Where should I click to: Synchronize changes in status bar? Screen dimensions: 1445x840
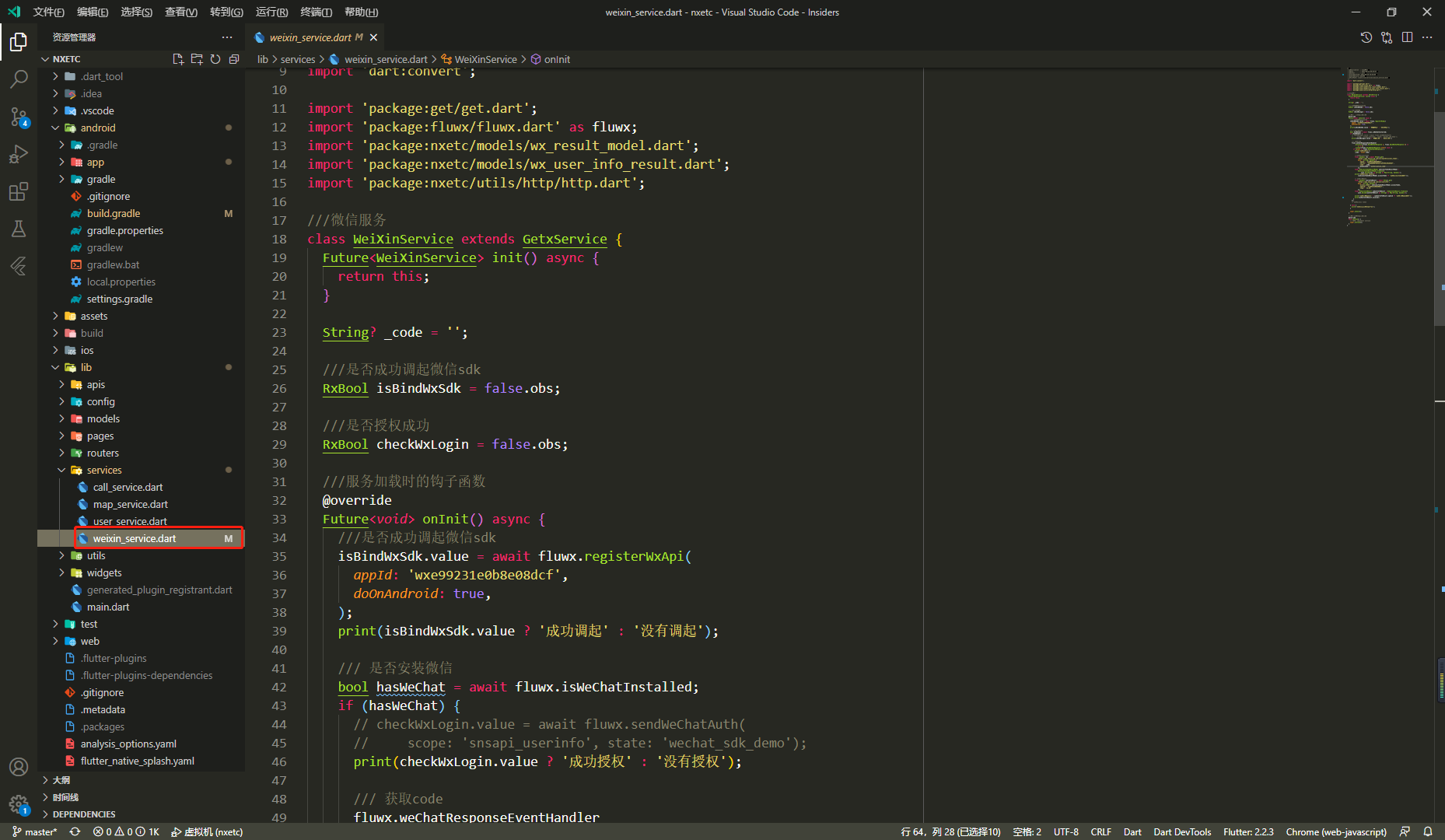75,831
